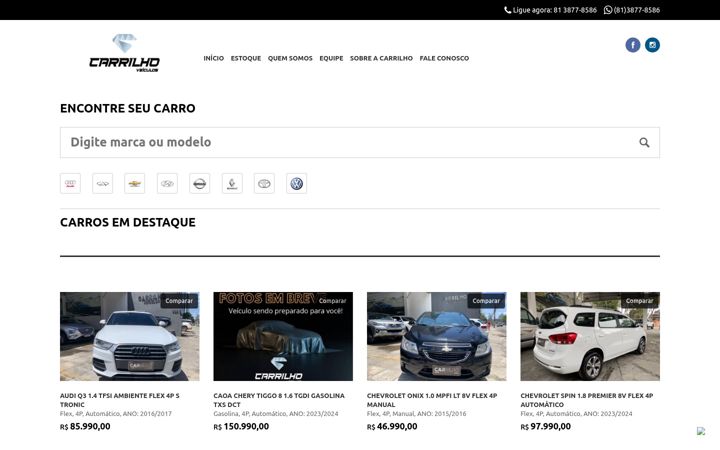The image size is (720, 450).
Task: Open Caoa Chery Tiggo 8 1.6 TGDI title
Action: tap(279, 400)
